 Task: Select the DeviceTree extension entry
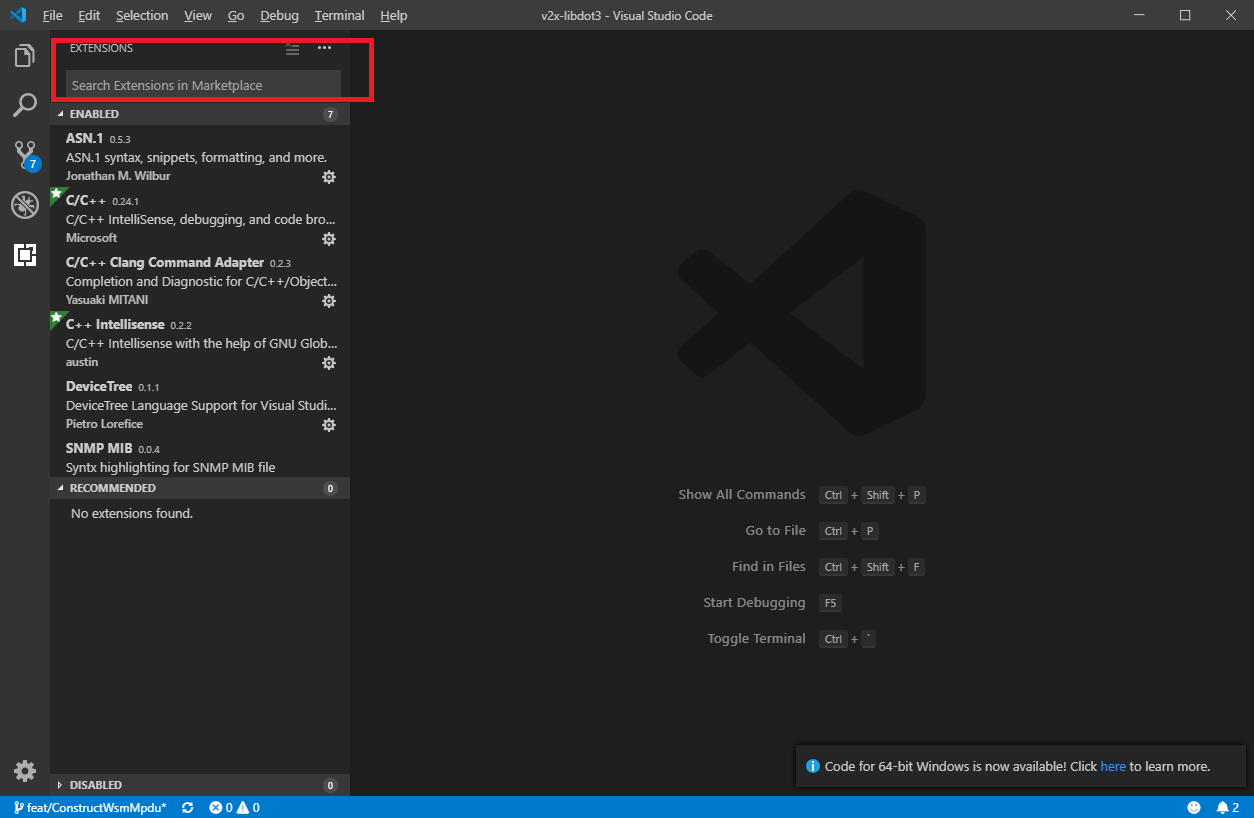click(200, 404)
